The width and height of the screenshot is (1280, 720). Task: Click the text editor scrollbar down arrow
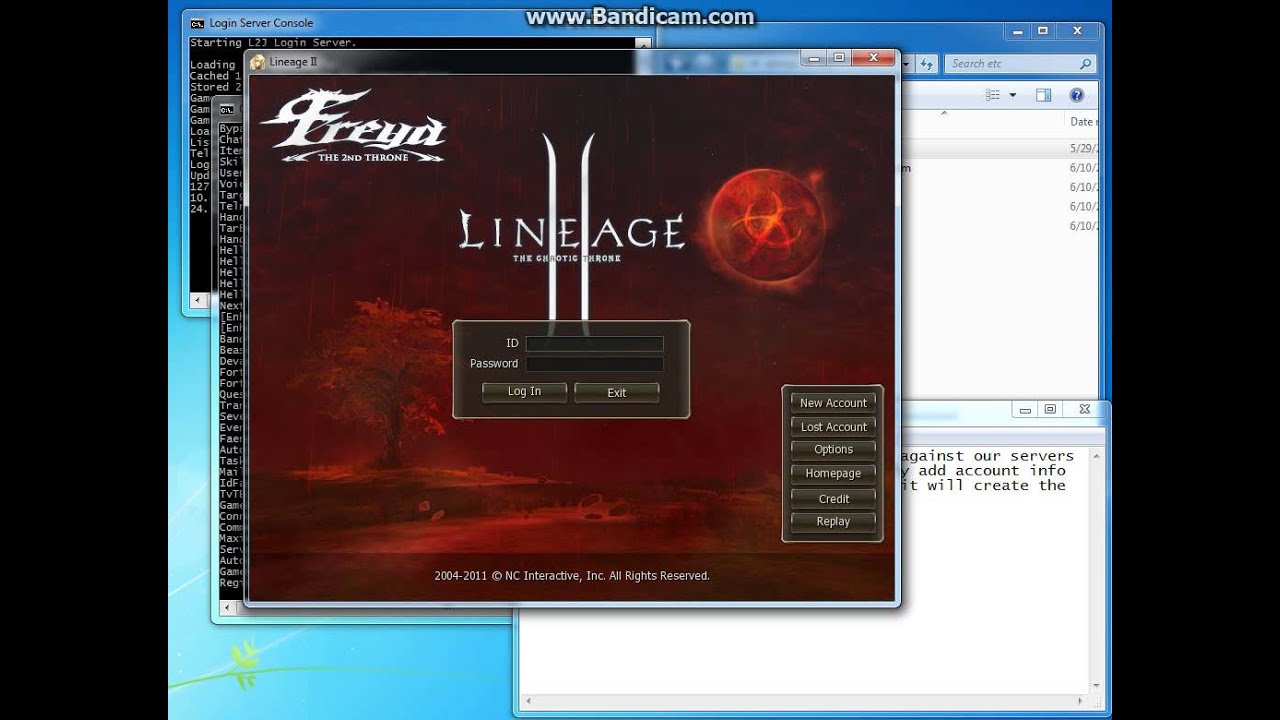pos(1096,686)
